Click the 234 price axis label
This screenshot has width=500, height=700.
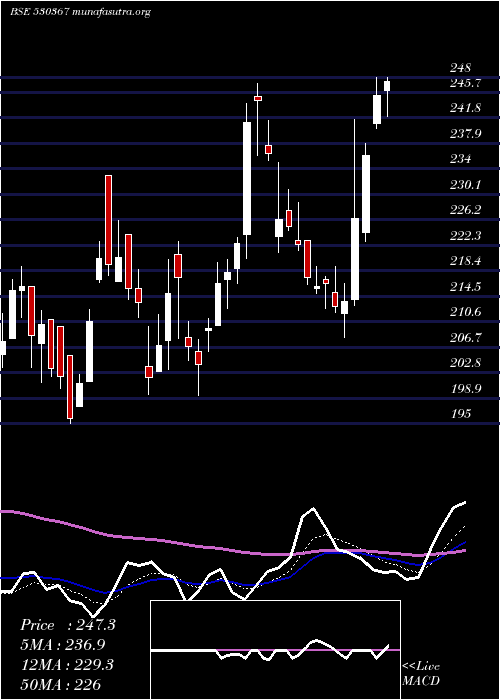[460, 159]
